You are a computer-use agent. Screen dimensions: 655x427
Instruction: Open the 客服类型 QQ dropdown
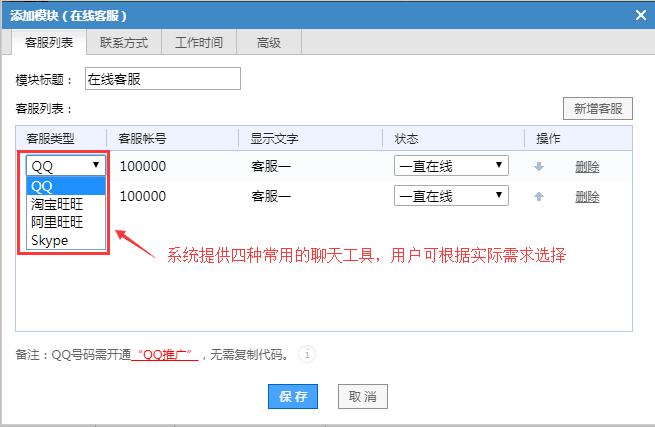pyautogui.click(x=66, y=165)
